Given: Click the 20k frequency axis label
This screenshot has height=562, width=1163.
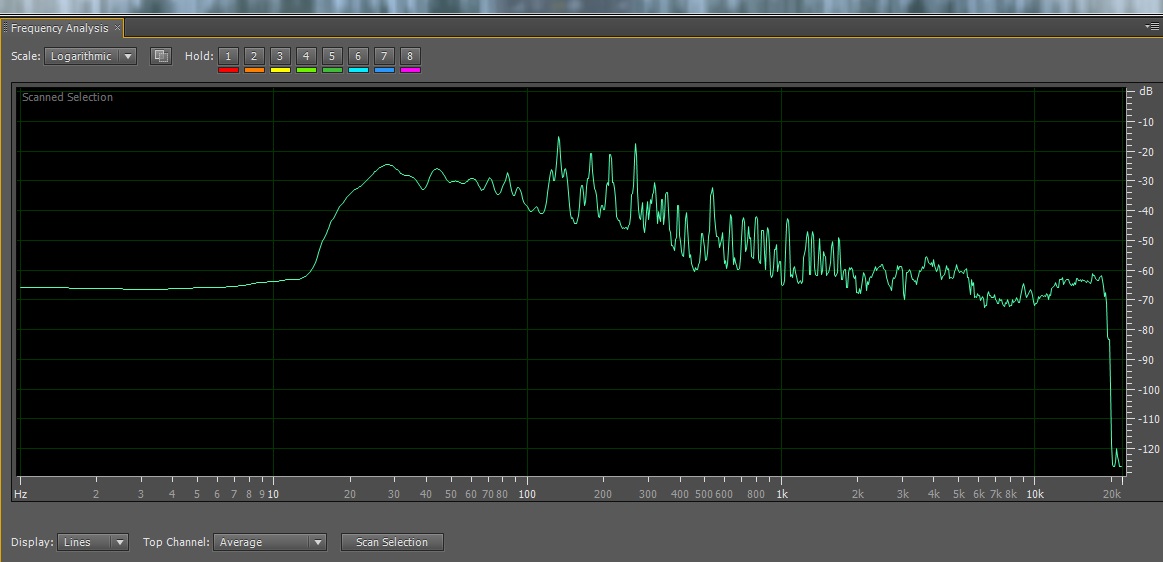Looking at the screenshot, I should point(1111,494).
